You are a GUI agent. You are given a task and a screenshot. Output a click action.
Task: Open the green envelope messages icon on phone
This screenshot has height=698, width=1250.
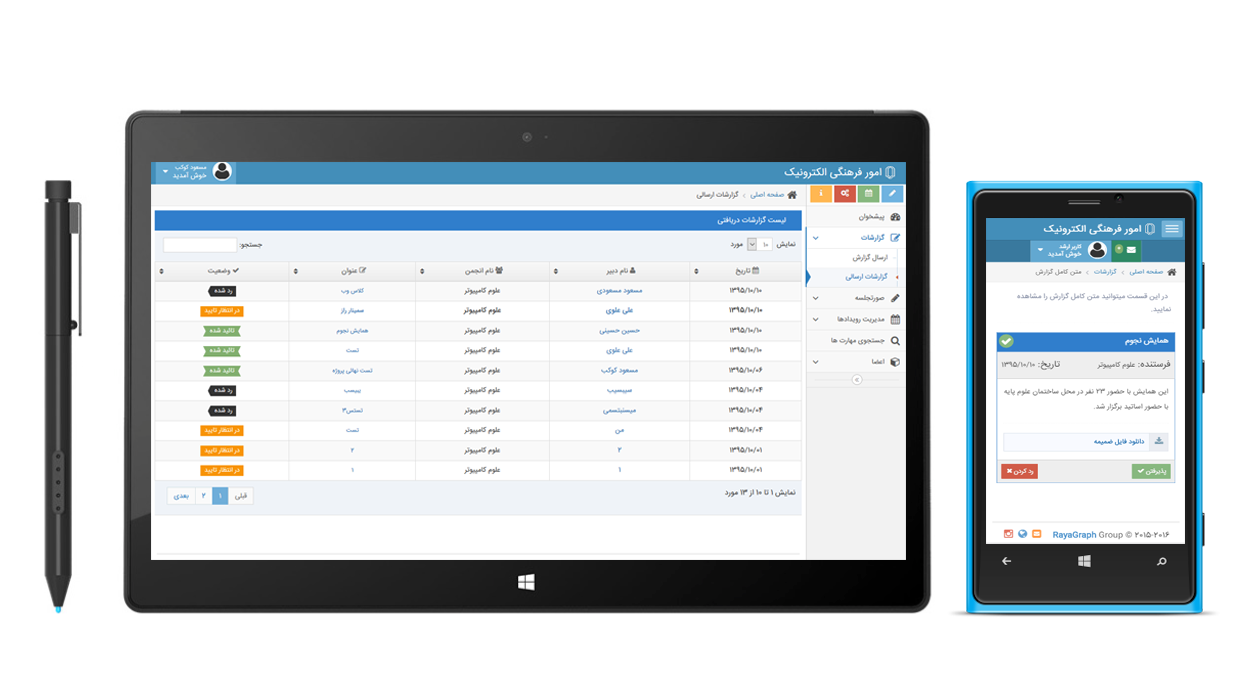(x=1131, y=250)
